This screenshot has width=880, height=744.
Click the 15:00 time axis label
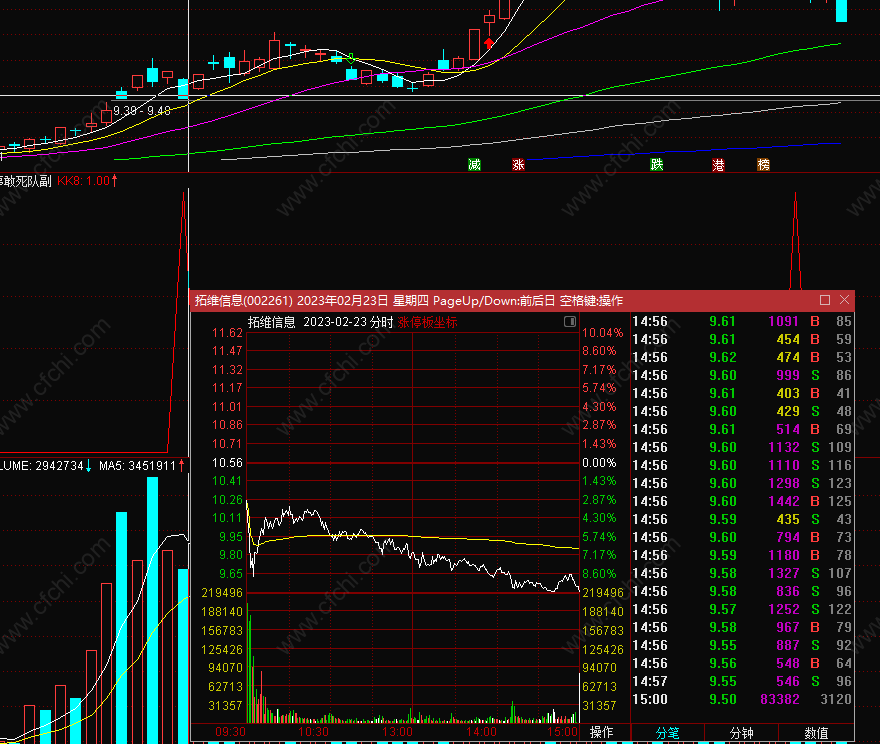pos(562,732)
